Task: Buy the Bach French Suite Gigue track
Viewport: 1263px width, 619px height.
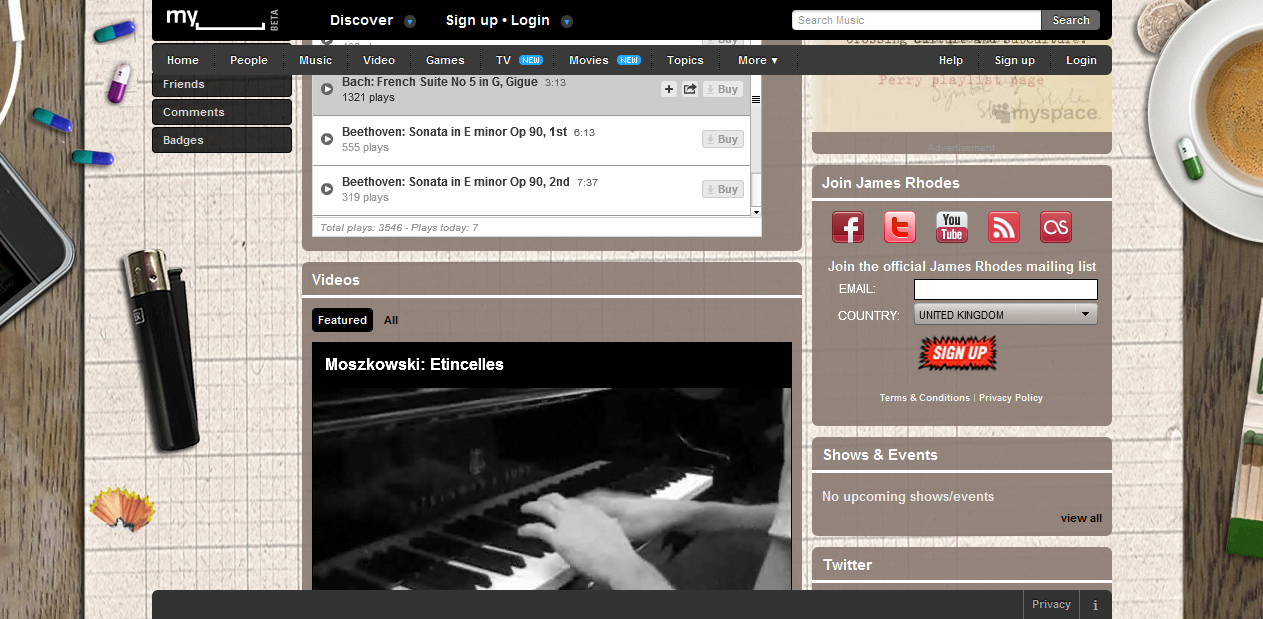Action: (722, 89)
